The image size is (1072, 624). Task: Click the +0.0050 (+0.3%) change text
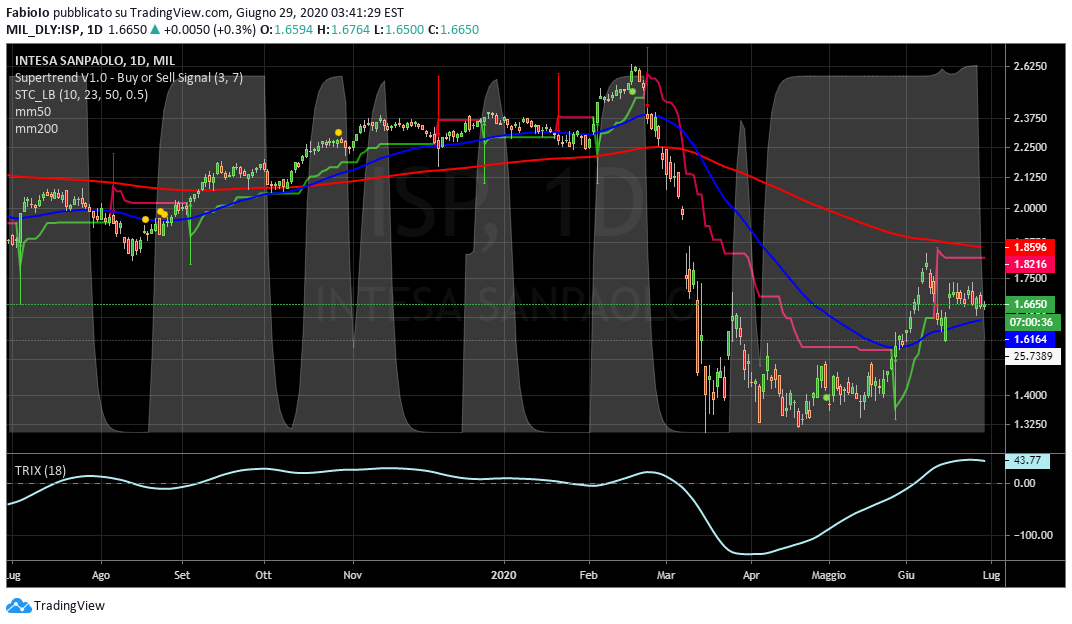pyautogui.click(x=210, y=29)
